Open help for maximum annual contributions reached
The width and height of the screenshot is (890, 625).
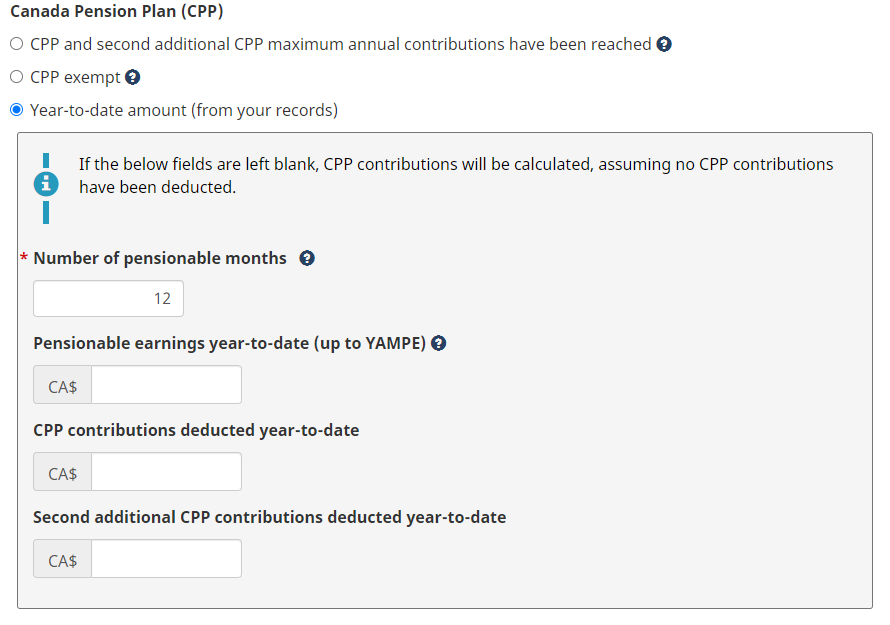pyautogui.click(x=664, y=44)
